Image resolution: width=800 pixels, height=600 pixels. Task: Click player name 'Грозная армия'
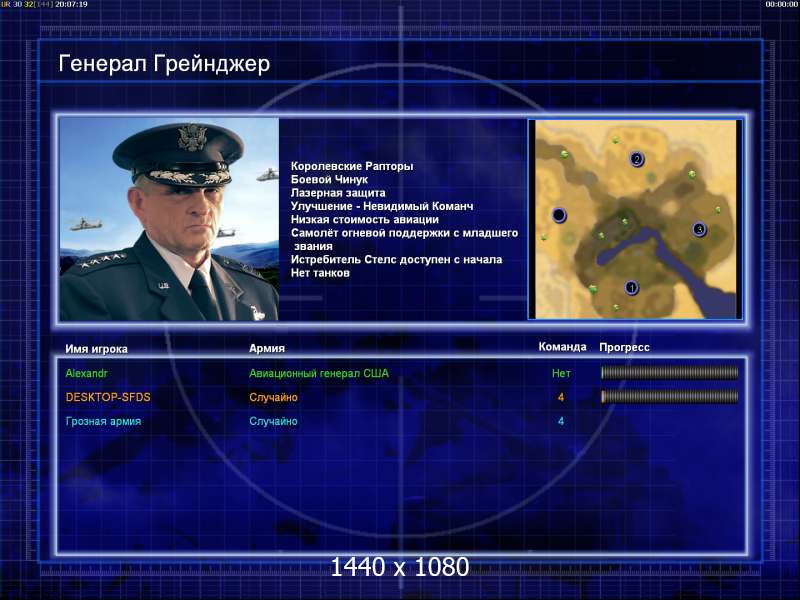[104, 421]
